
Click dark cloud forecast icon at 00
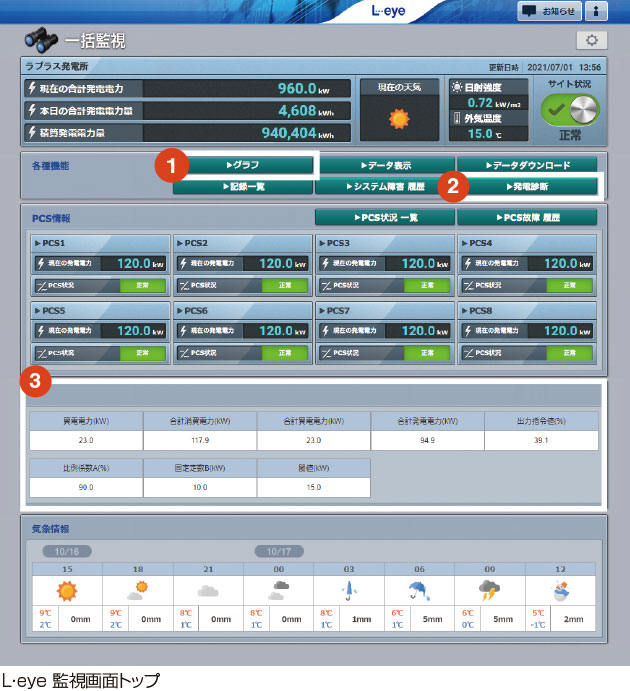(x=278, y=591)
